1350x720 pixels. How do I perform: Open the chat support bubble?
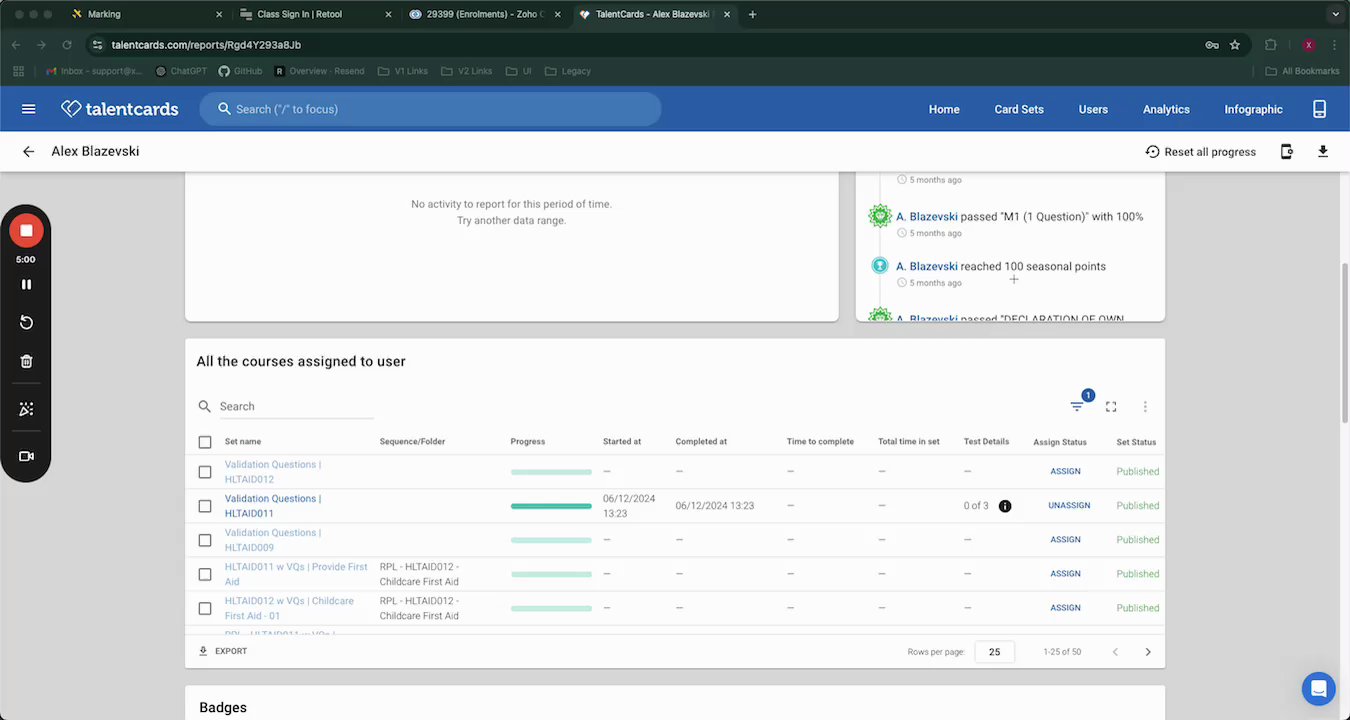tap(1318, 688)
